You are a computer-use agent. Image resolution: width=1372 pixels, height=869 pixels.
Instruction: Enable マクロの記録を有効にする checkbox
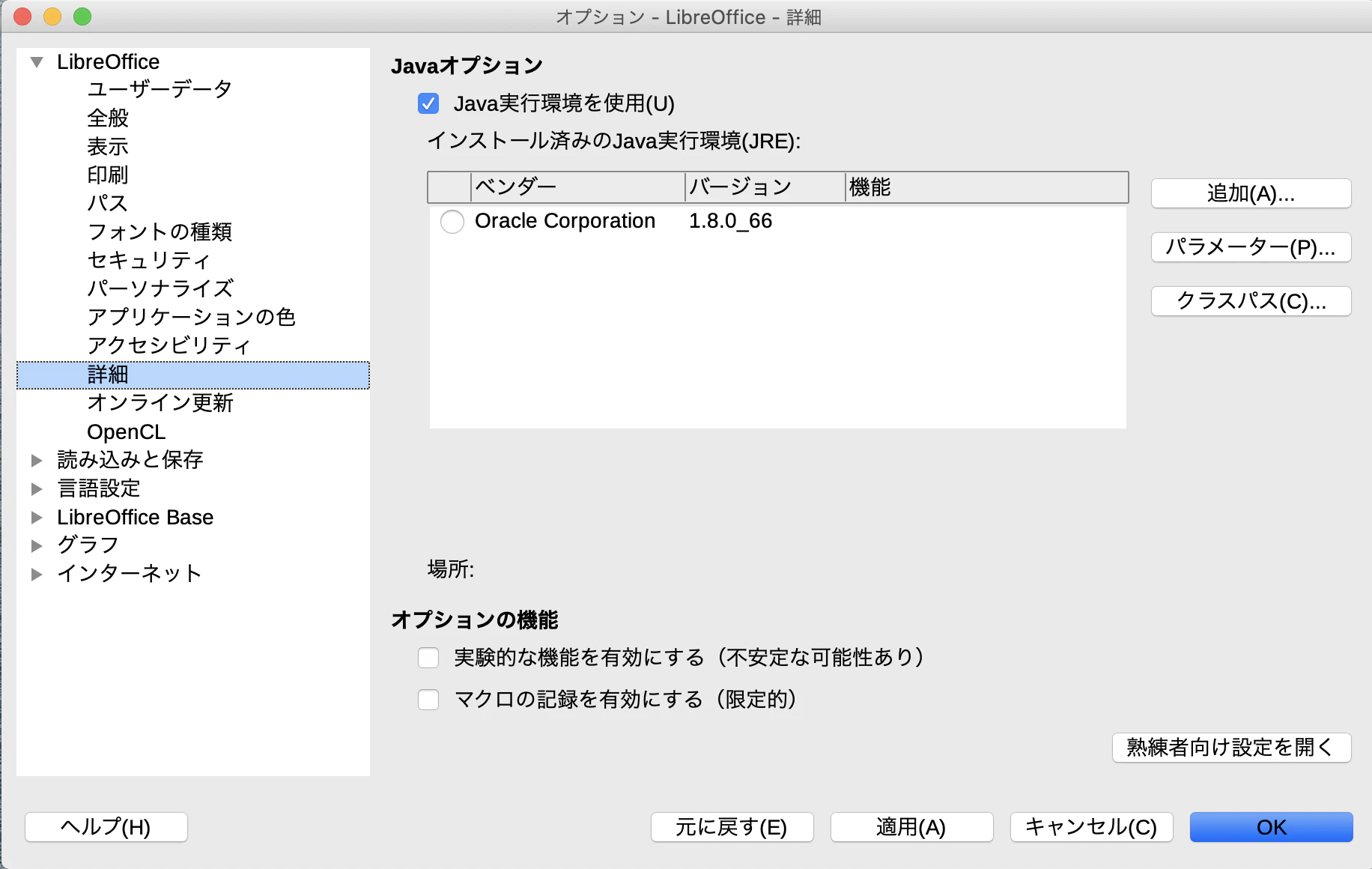tap(428, 700)
